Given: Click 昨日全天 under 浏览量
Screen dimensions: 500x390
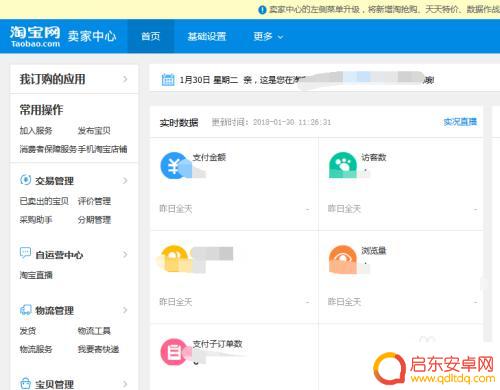Looking at the screenshot, I should coord(344,302).
